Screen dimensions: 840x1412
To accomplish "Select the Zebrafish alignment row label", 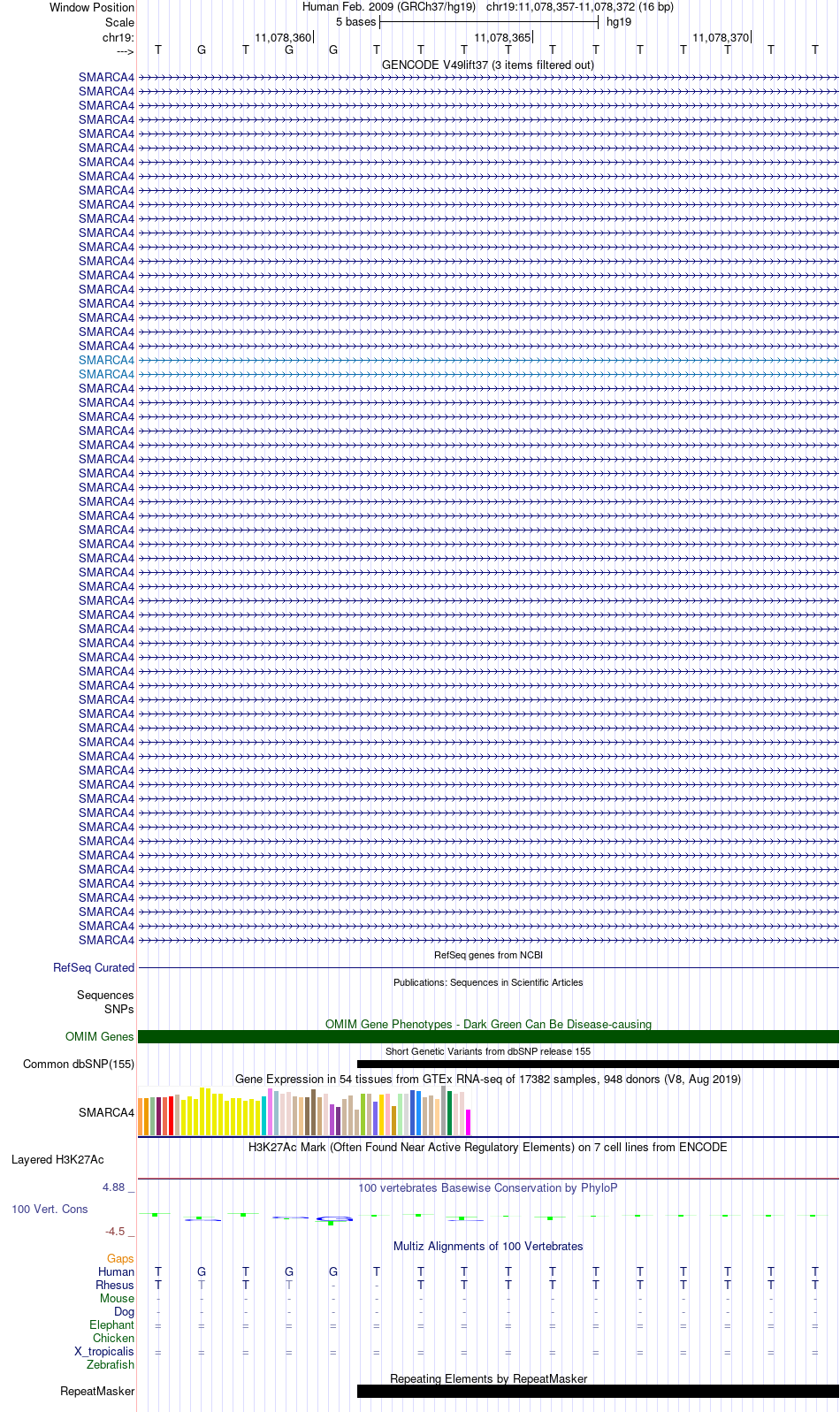I will [111, 1364].
